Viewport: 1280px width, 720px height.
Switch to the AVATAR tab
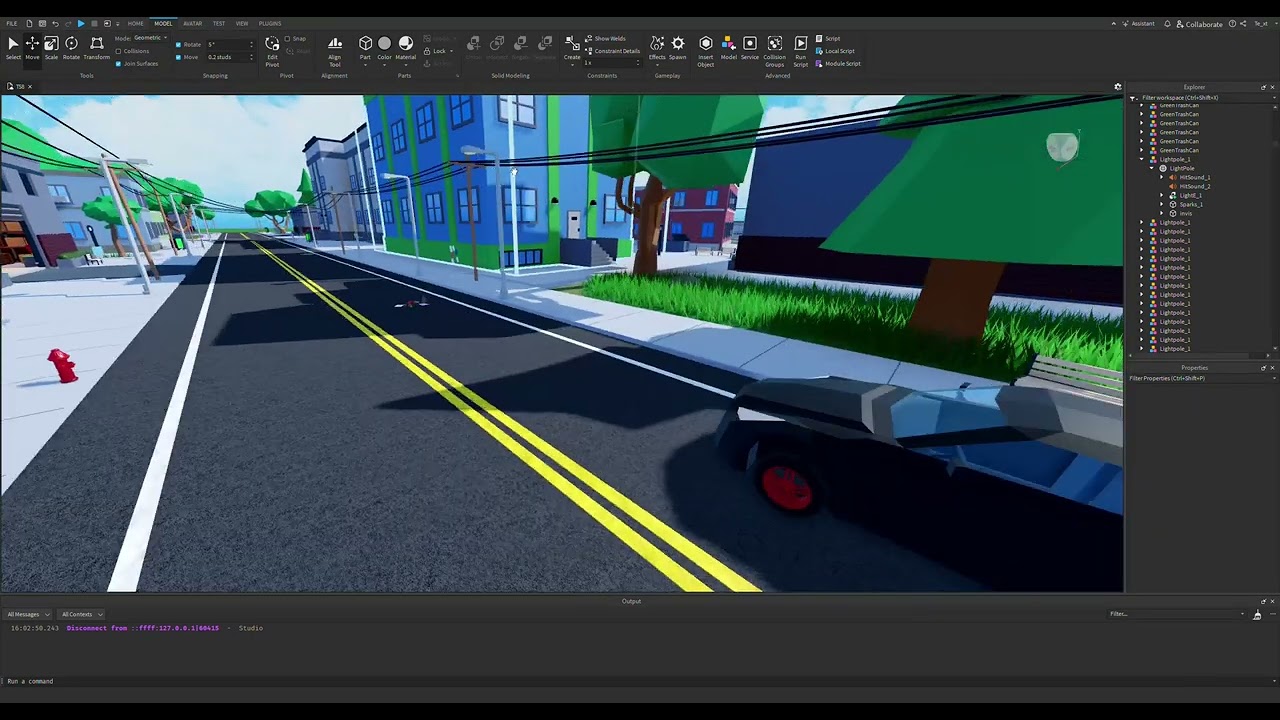tap(192, 23)
